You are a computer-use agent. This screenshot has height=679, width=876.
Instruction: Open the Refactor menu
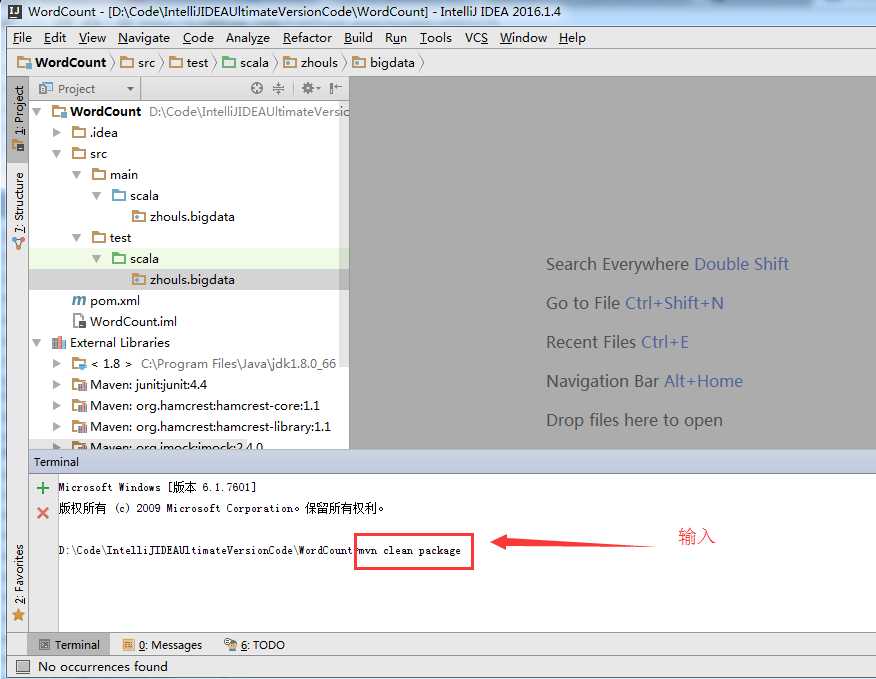point(307,37)
